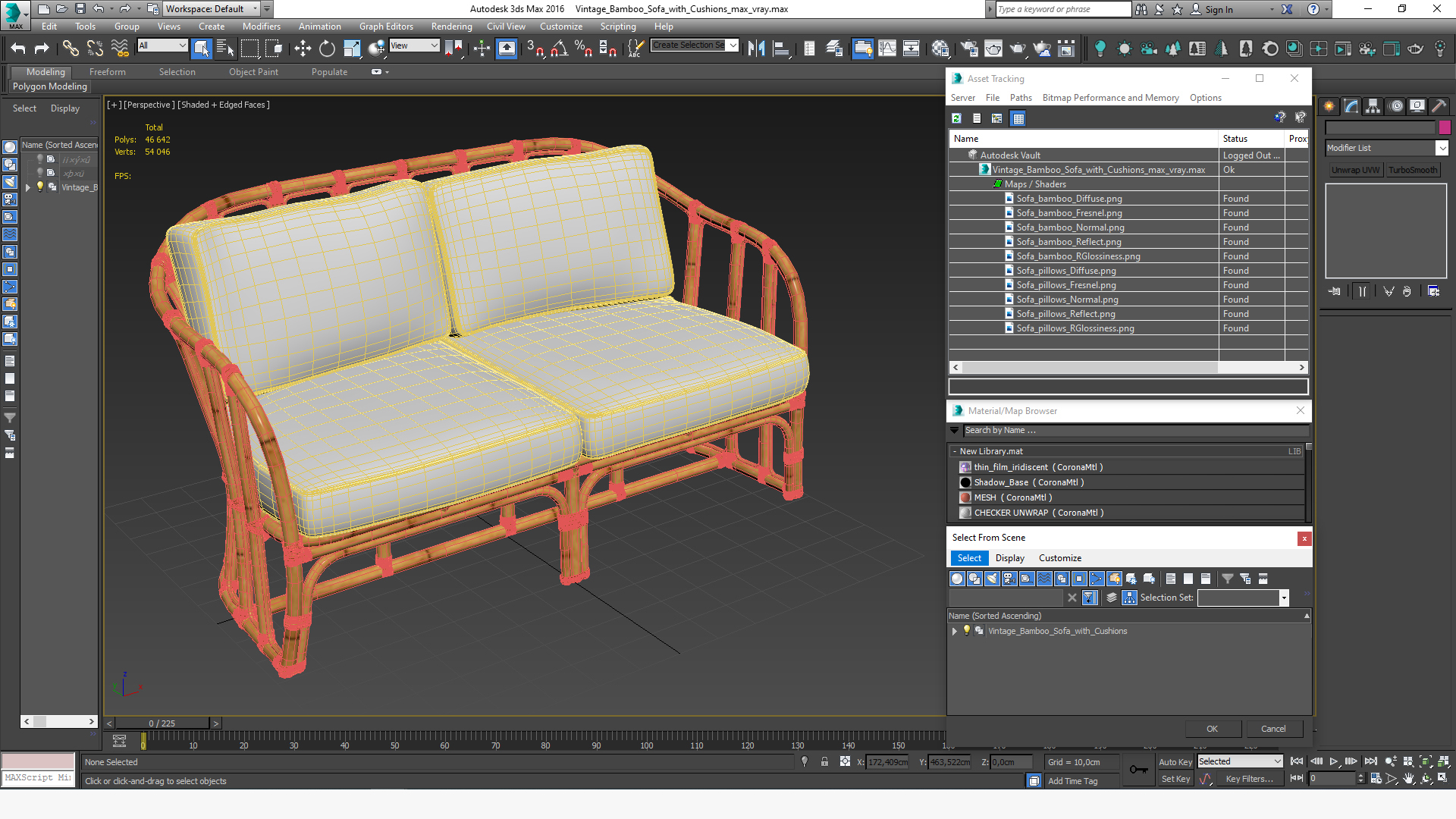Click OK in Select From Scene
The image size is (1456, 819).
[x=1213, y=729]
